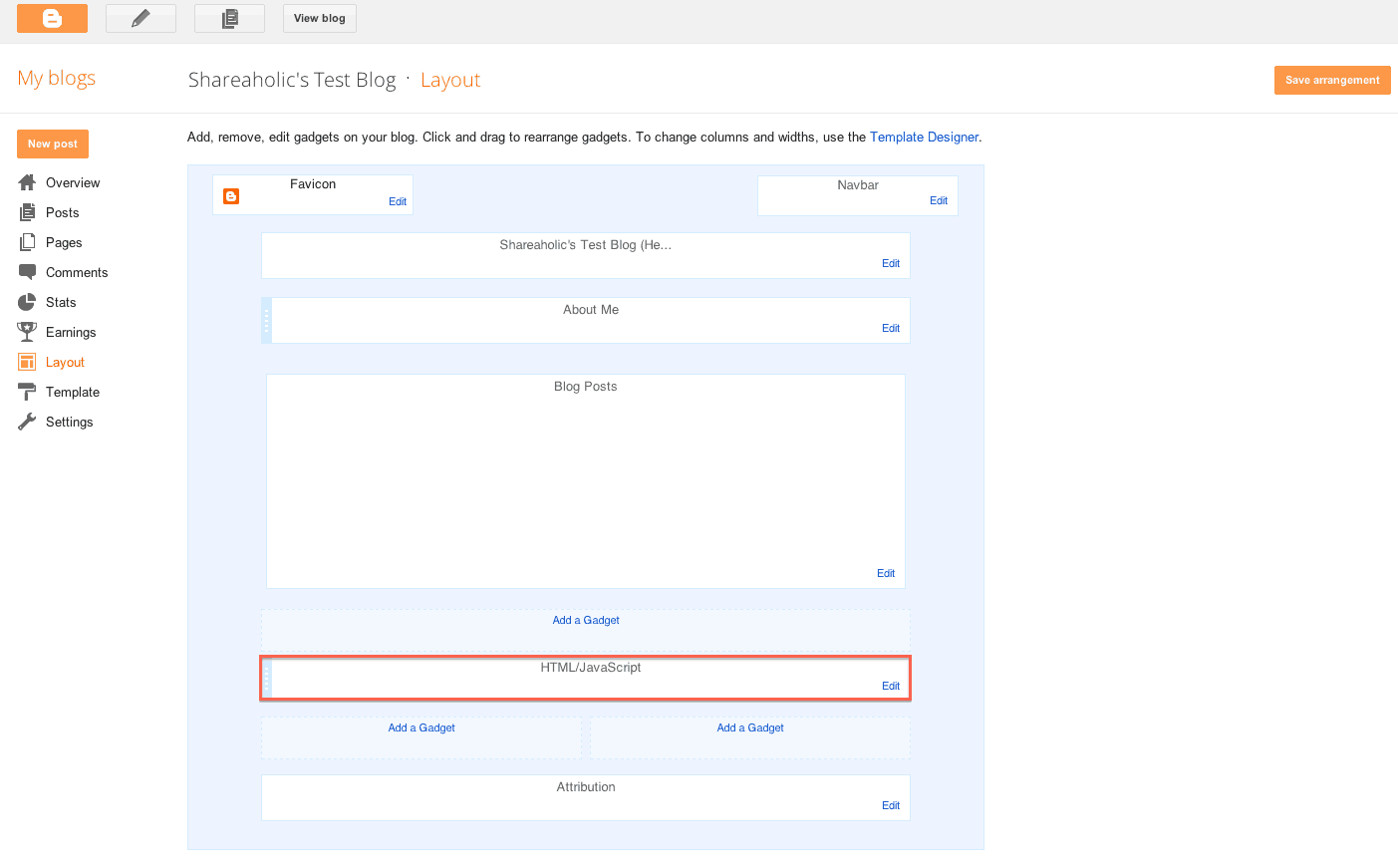
Task: Select the Attribution gadget title
Action: click(586, 787)
